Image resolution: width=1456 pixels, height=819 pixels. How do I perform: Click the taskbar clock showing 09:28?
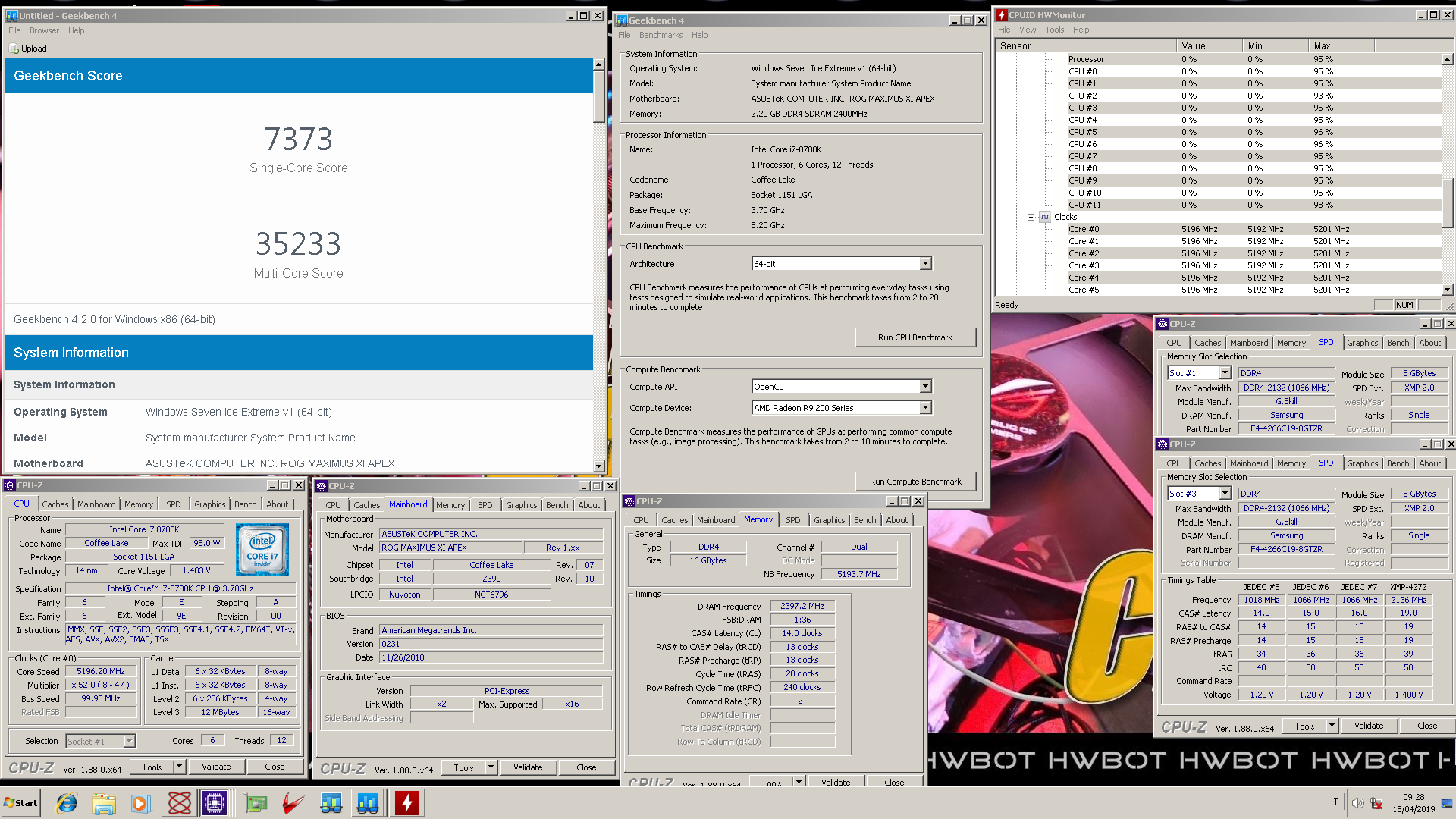click(x=1414, y=797)
